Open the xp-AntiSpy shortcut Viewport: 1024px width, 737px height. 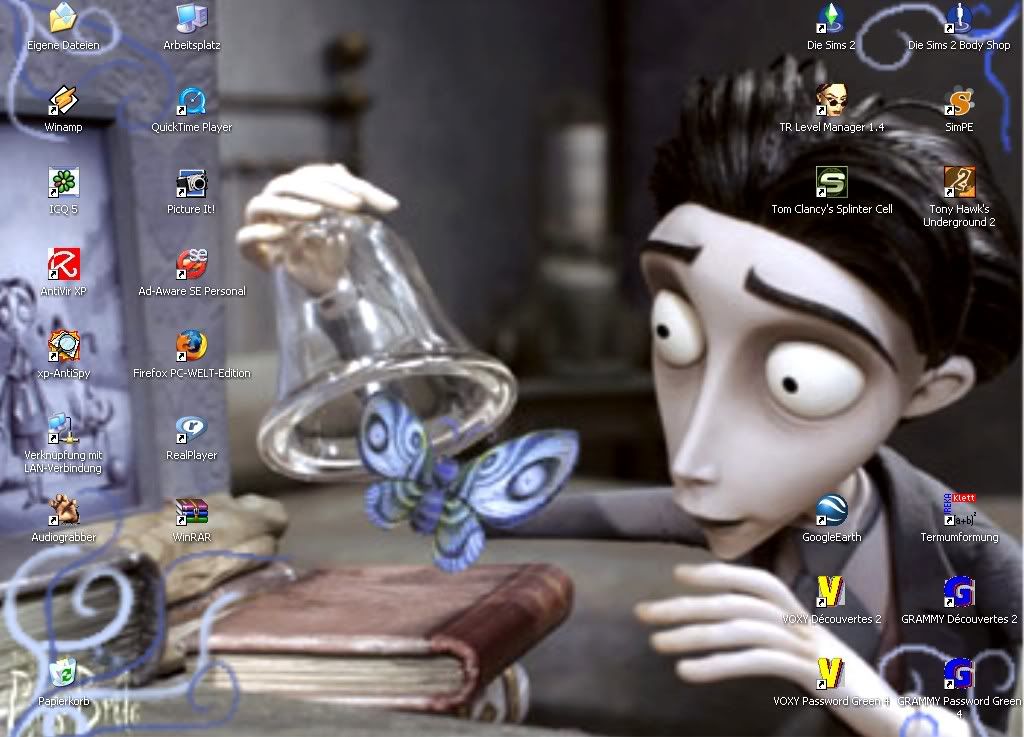[63, 346]
